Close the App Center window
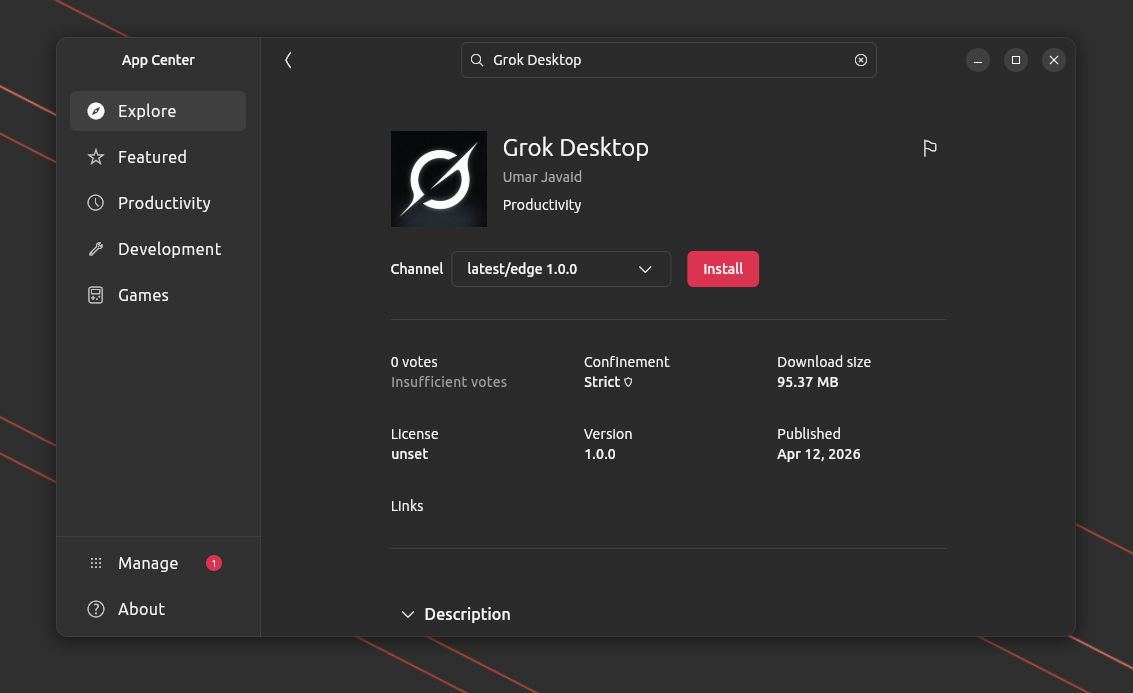Viewport: 1133px width, 693px height. point(1054,60)
